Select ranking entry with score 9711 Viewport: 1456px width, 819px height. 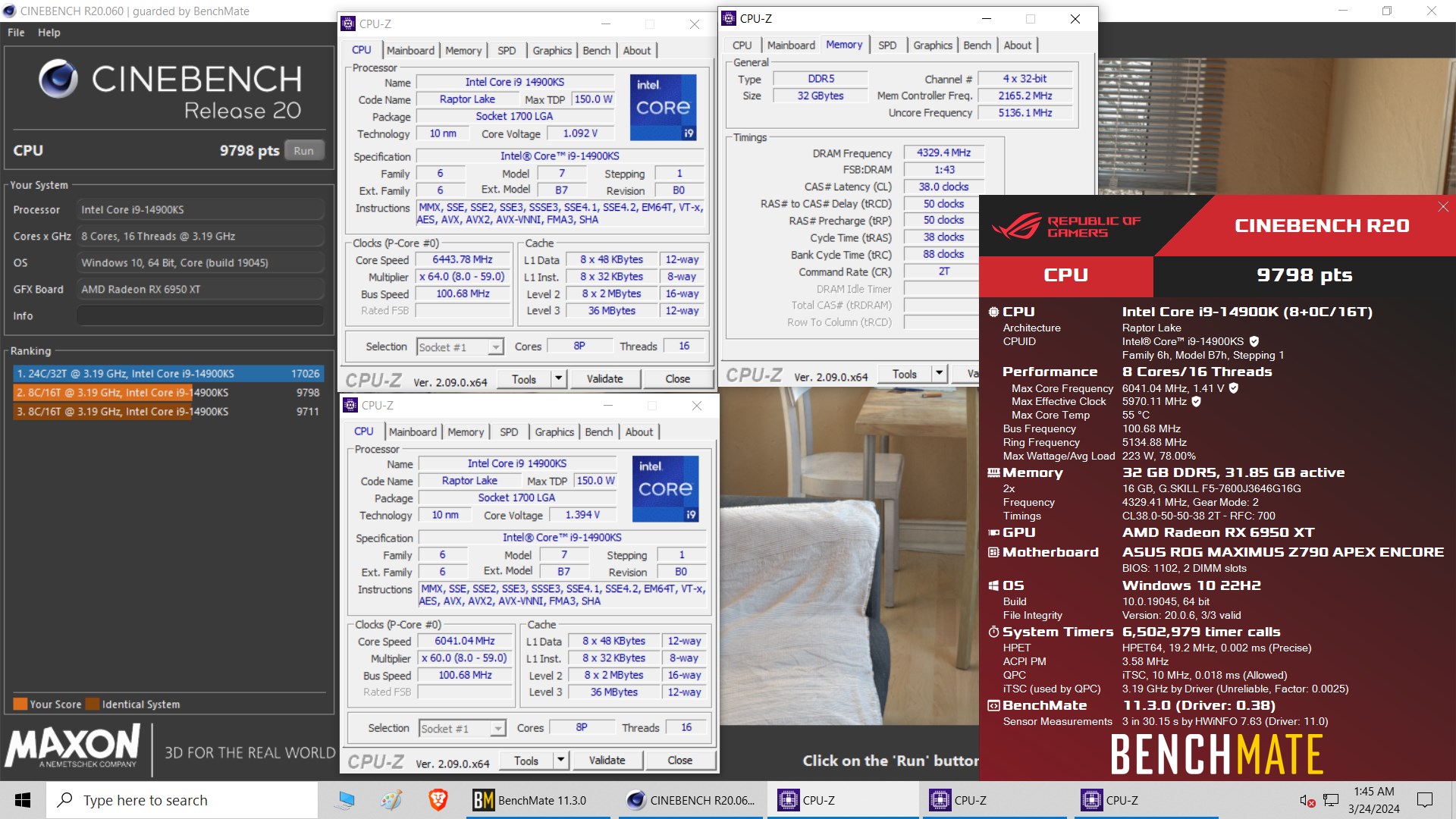click(x=168, y=411)
